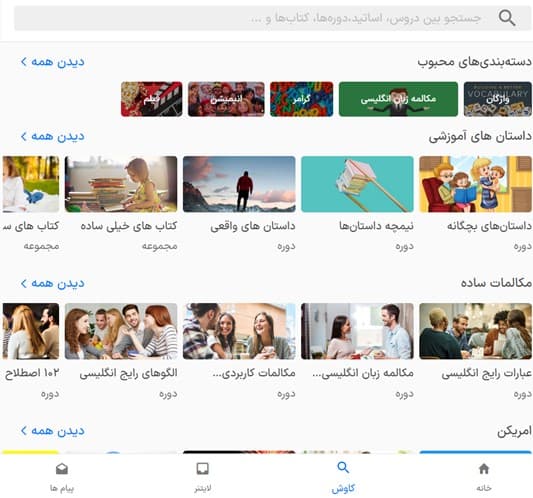
Task: Open داستان های واقعی mountain thumbnail
Action: click(x=239, y=184)
